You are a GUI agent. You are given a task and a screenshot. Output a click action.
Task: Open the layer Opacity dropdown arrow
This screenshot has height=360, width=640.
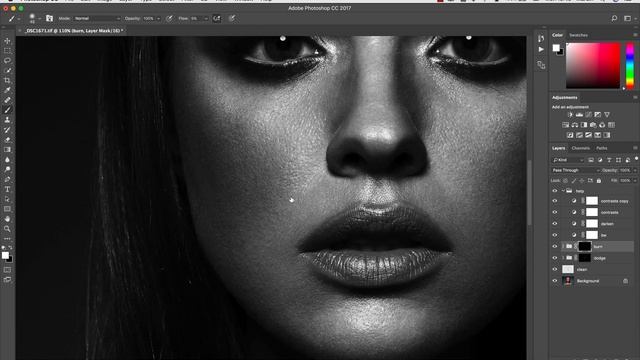[634, 170]
